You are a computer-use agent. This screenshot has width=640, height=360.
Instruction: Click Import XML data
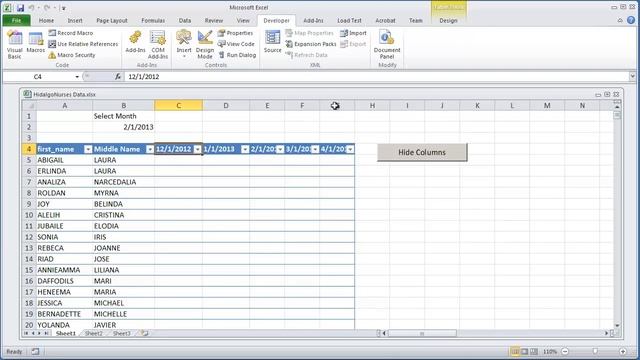pyautogui.click(x=353, y=33)
